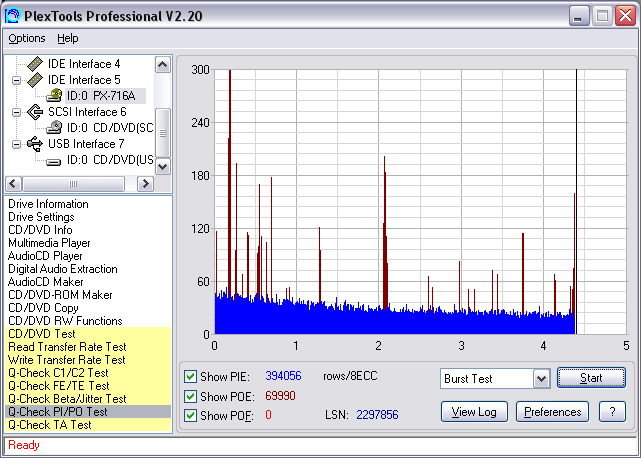Open Q-Check Beta/Jitter Test
This screenshot has height=458, width=641.
pyautogui.click(x=88, y=399)
